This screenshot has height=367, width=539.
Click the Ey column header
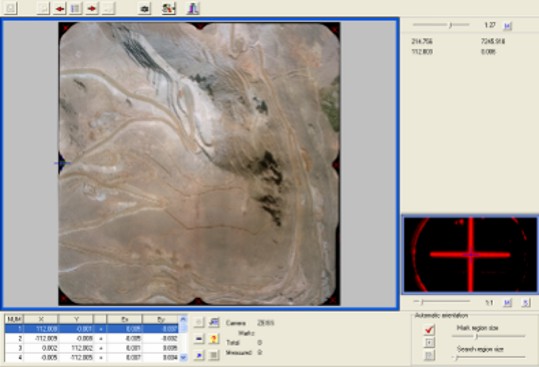(161, 319)
